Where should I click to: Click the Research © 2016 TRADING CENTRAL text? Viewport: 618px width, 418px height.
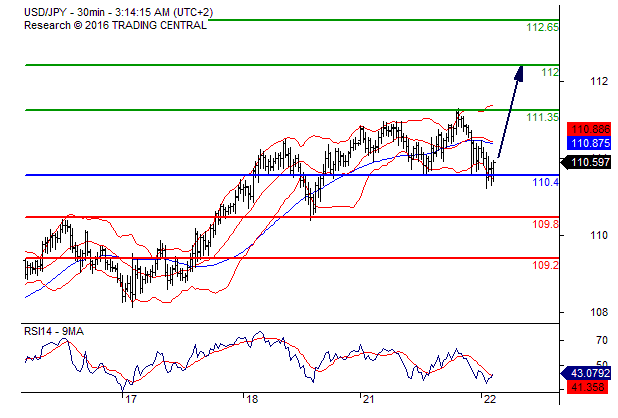(x=115, y=25)
